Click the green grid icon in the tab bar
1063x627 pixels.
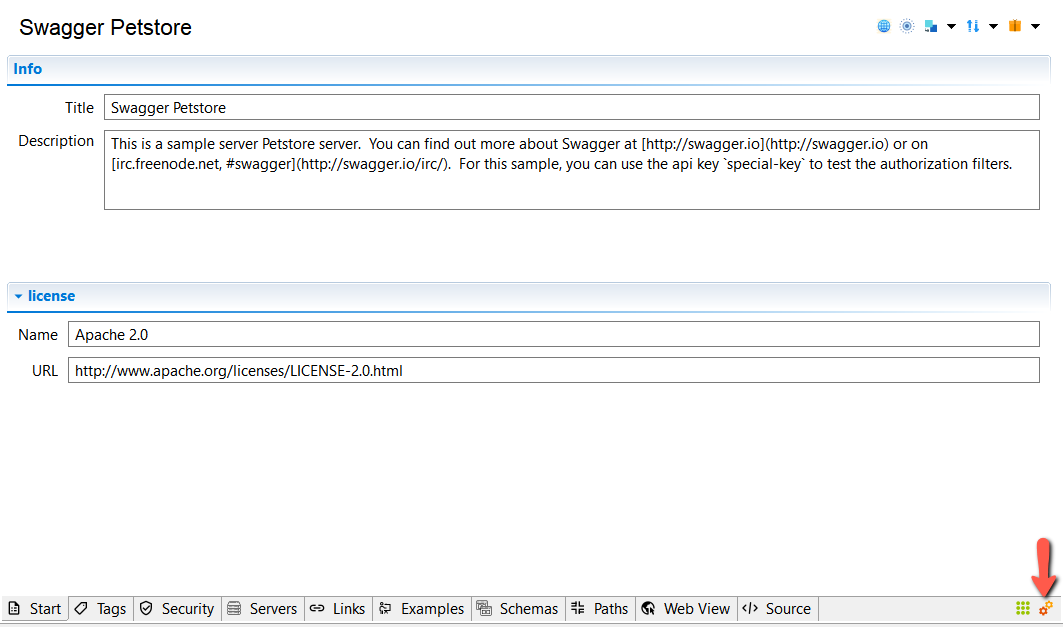point(1023,609)
